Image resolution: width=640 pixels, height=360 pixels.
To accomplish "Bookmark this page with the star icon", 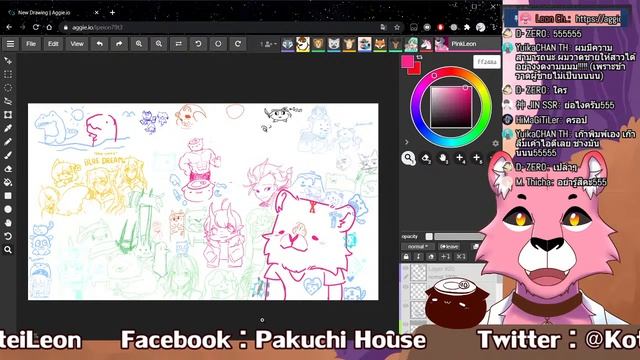I will (397, 27).
